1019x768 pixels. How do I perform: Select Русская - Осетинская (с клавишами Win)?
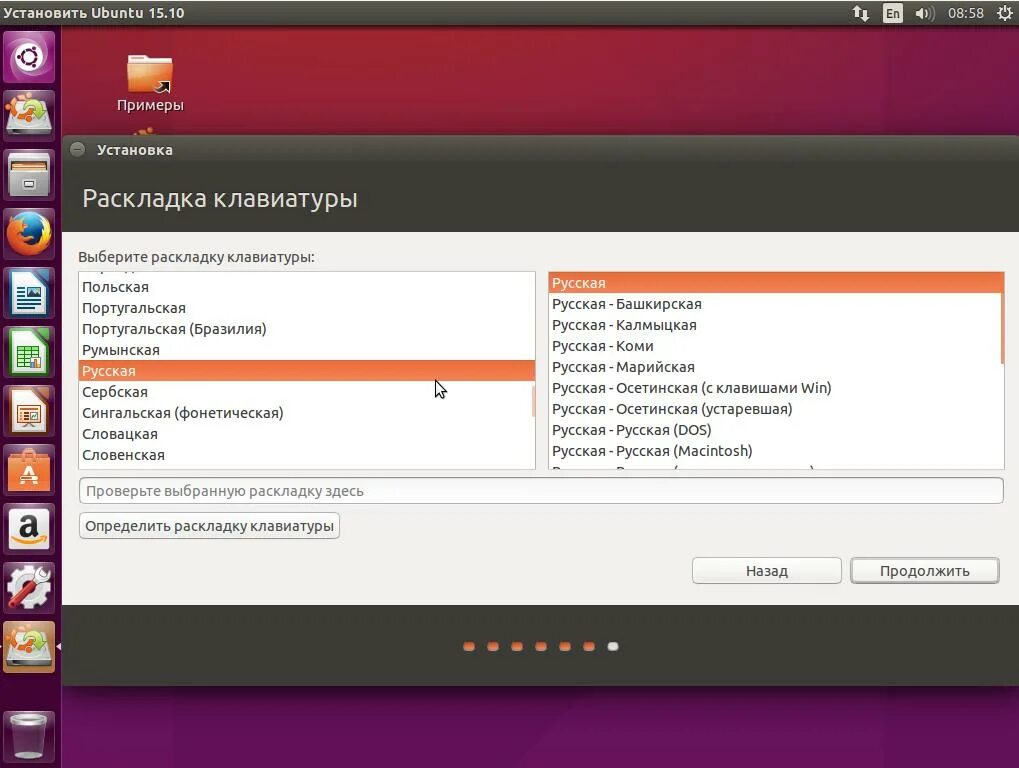tap(775, 388)
